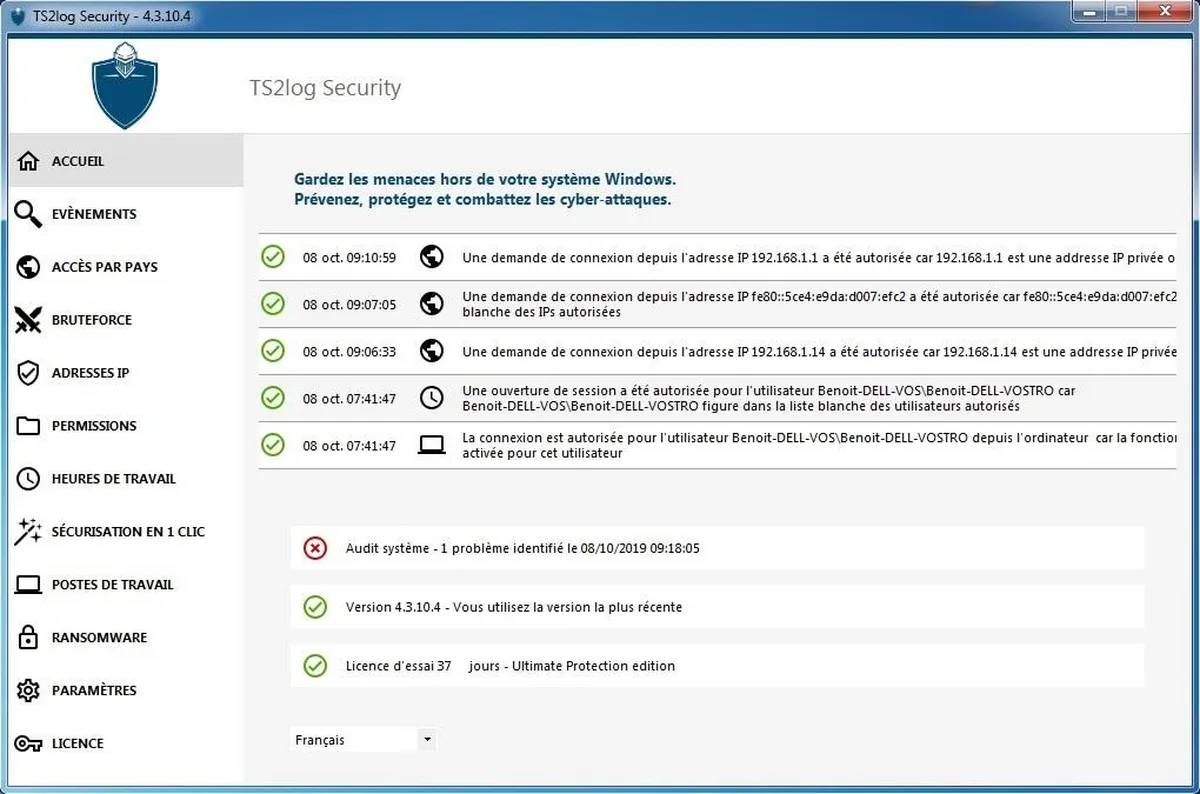Viewport: 1200px width, 794px height.
Task: Click the Licence d'essai status row
Action: (x=510, y=666)
